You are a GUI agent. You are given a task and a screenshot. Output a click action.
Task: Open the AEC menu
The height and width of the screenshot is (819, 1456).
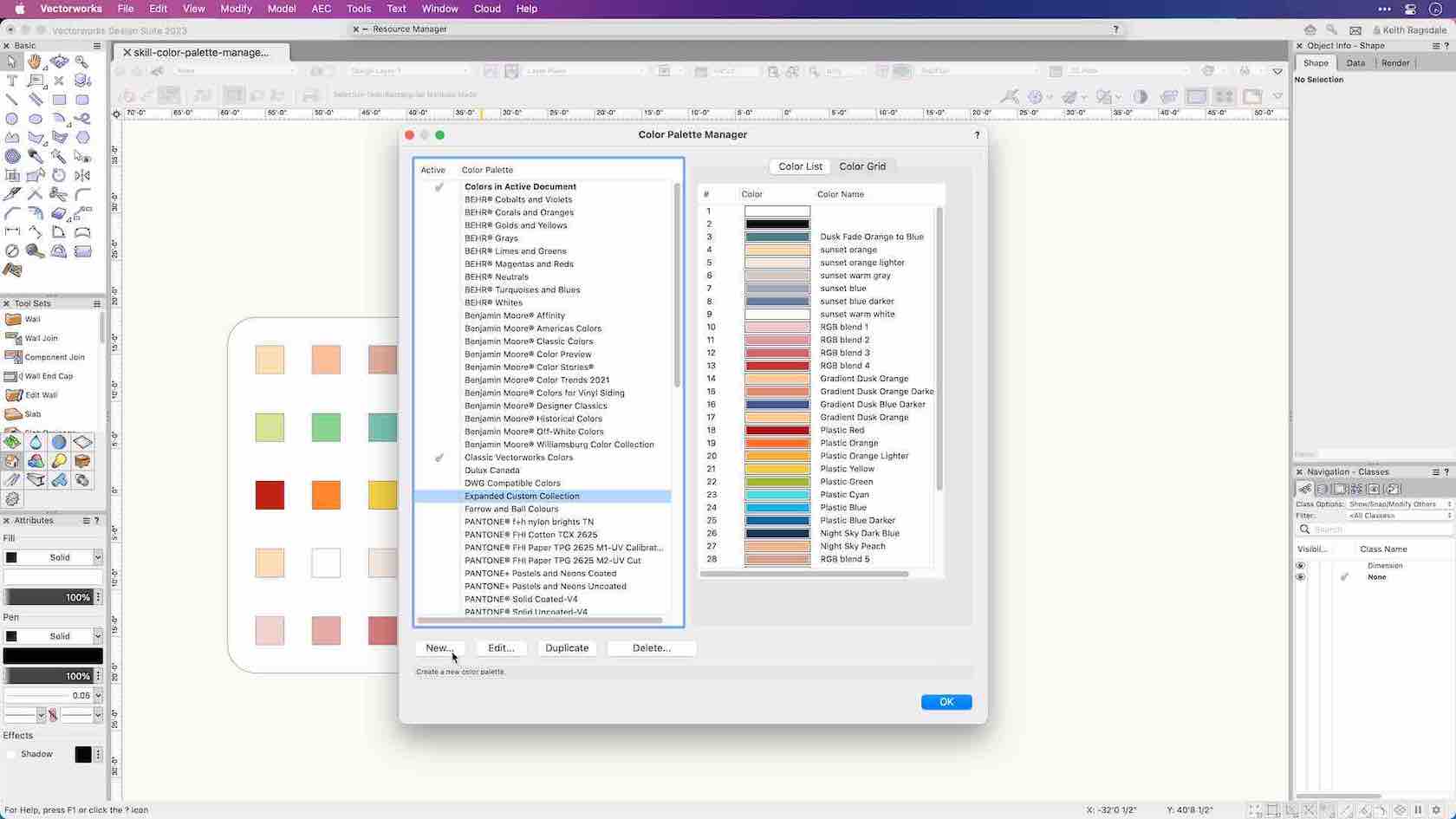point(321,9)
